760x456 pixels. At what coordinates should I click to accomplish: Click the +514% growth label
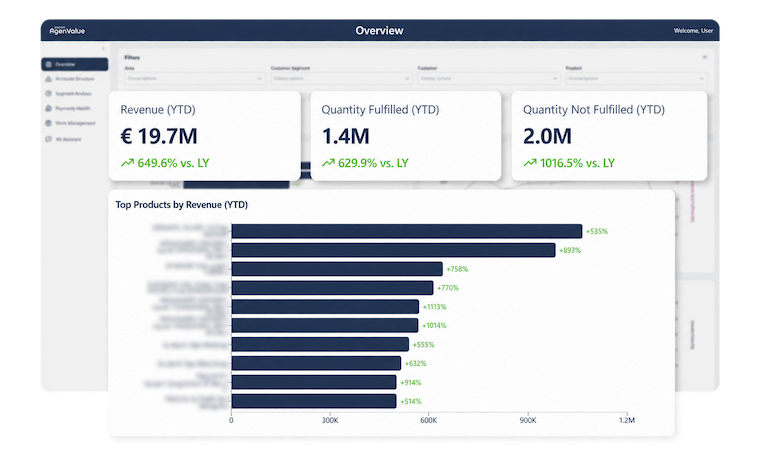coord(411,401)
